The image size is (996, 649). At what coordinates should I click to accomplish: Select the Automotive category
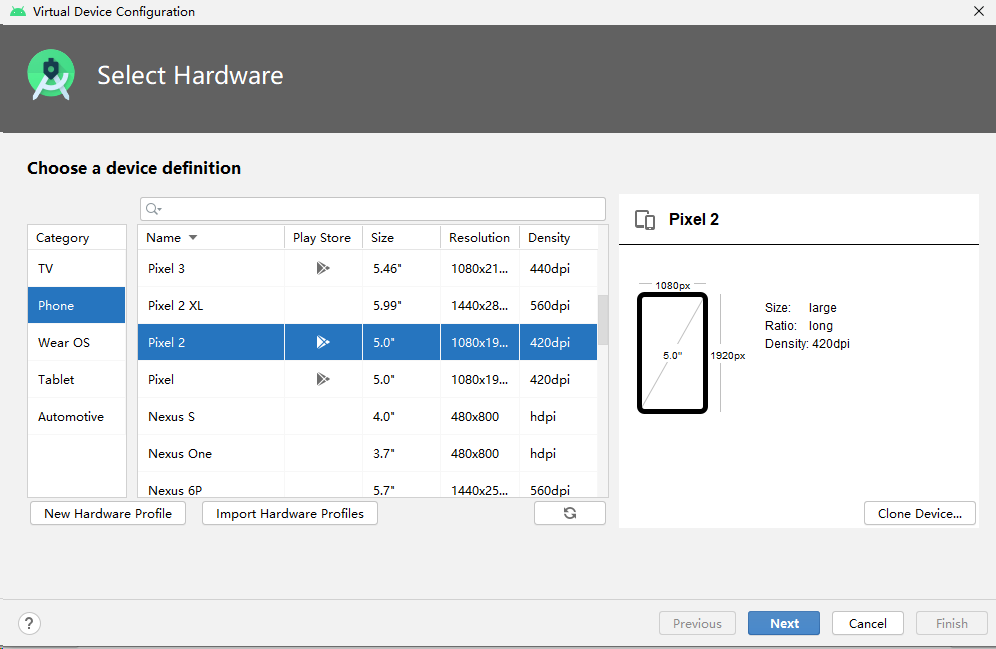pyautogui.click(x=76, y=417)
